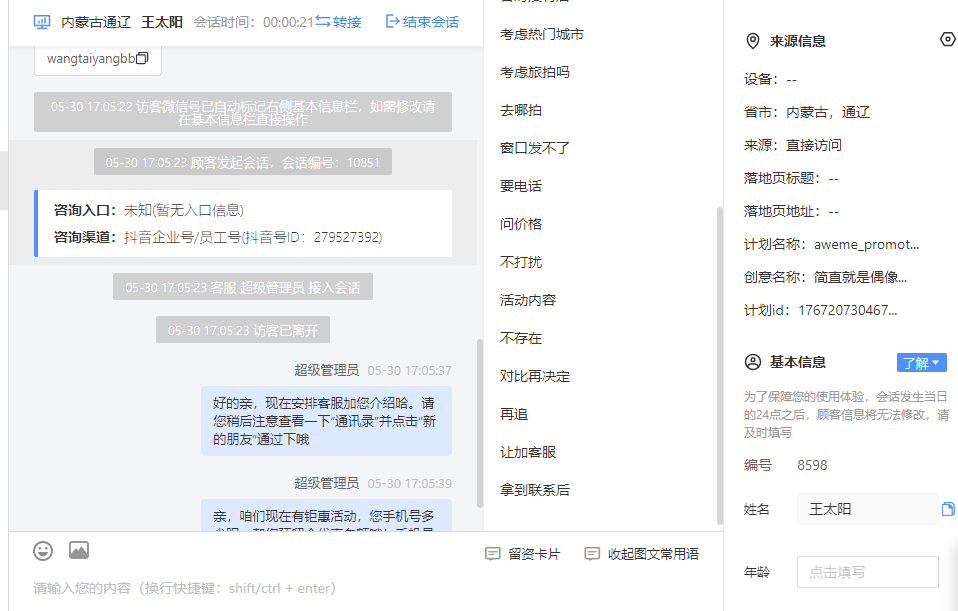Choose the 不存在 quick phrase
The image size is (958, 611).
[x=521, y=338]
